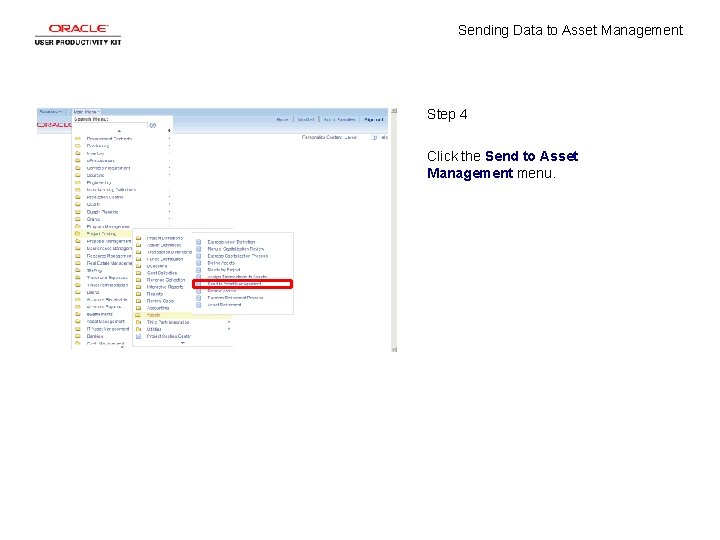Image resolution: width=720 pixels, height=540 pixels.
Task: Open the Main Menu dropdown
Action: click(x=86, y=112)
